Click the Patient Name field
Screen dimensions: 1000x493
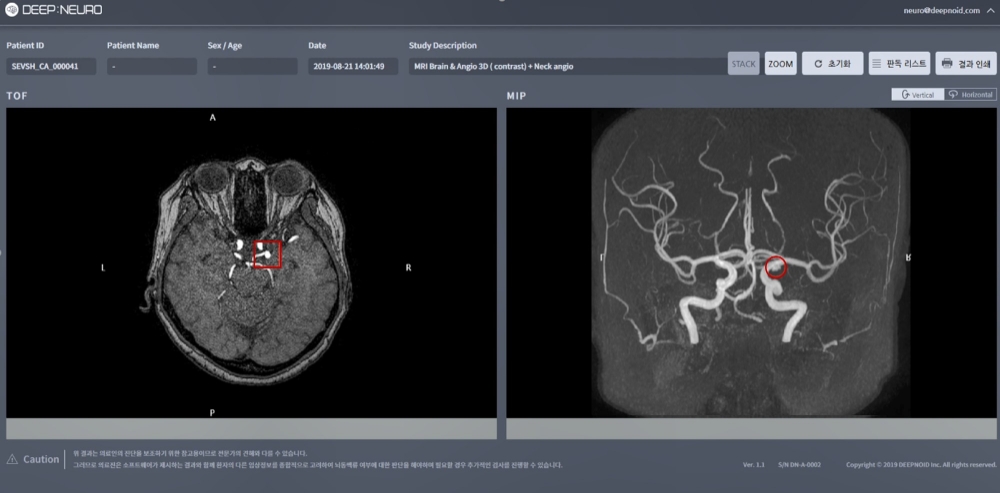152,66
